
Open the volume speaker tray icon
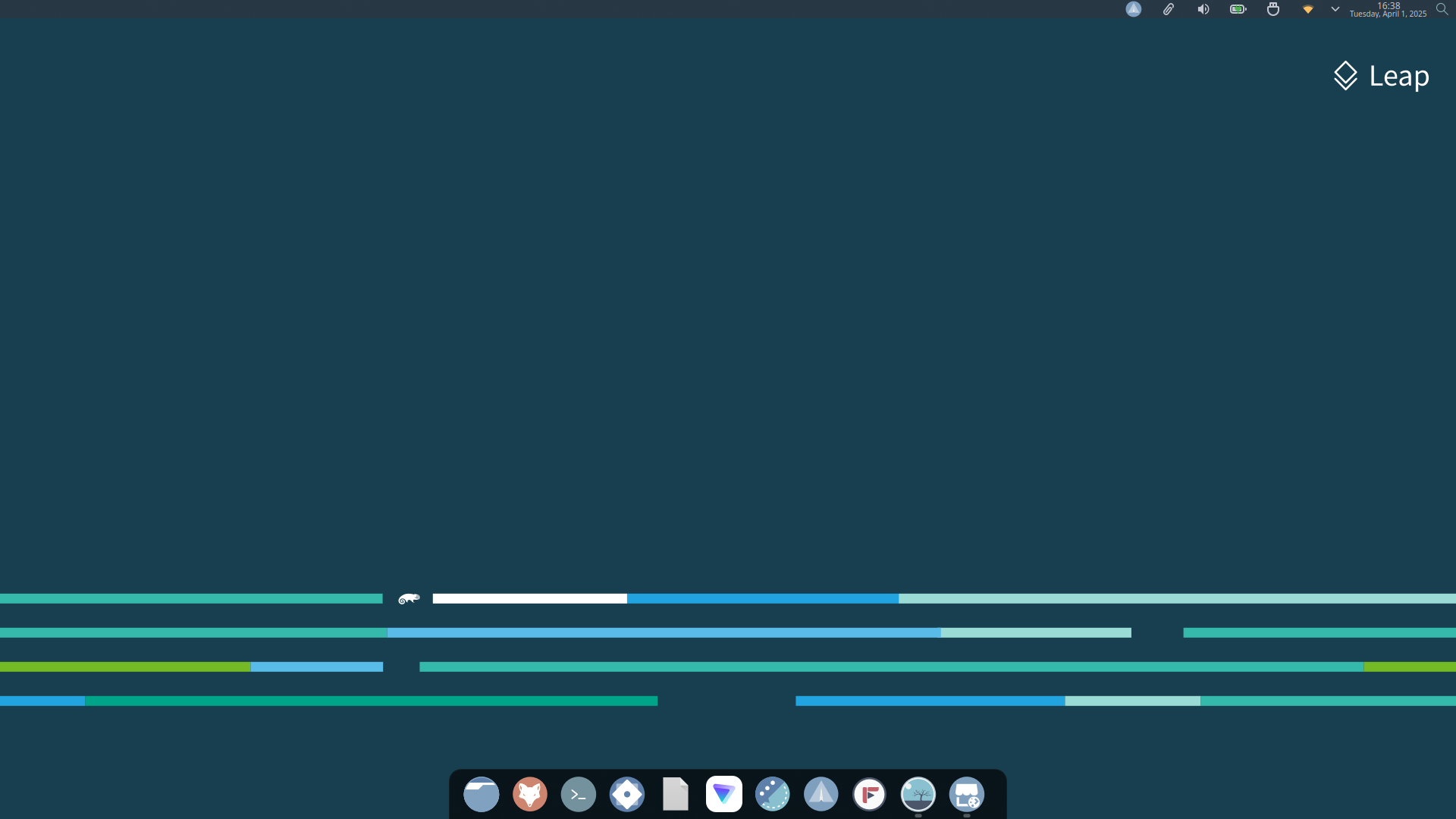click(x=1203, y=9)
